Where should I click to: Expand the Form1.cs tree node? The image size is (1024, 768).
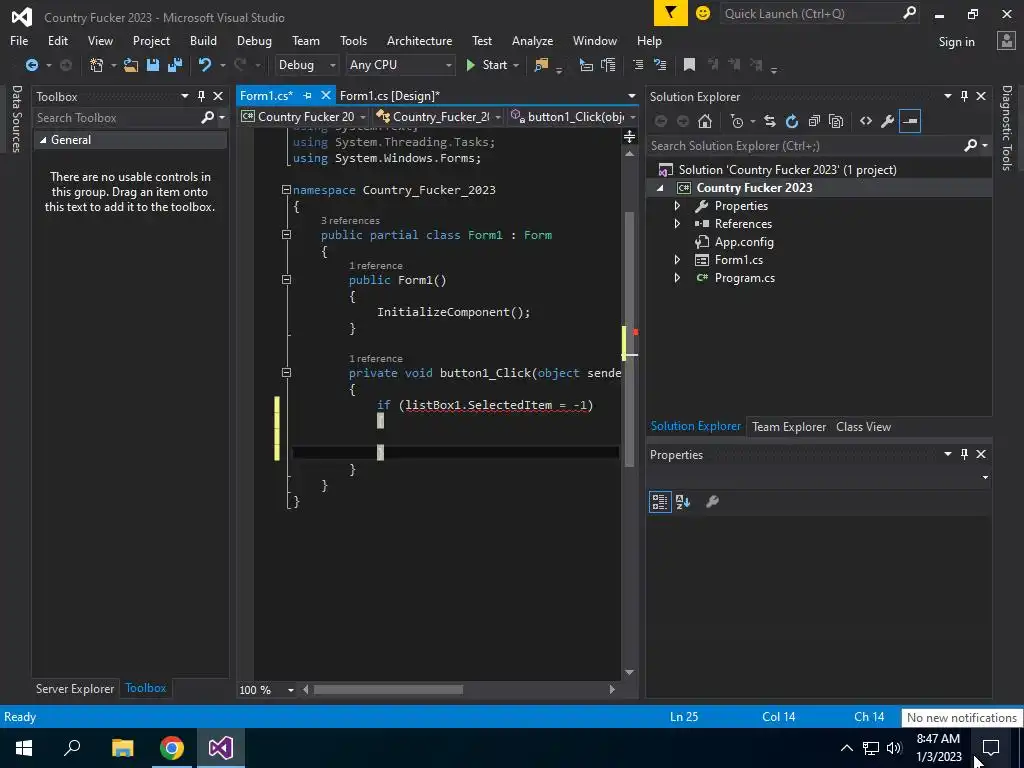click(677, 259)
